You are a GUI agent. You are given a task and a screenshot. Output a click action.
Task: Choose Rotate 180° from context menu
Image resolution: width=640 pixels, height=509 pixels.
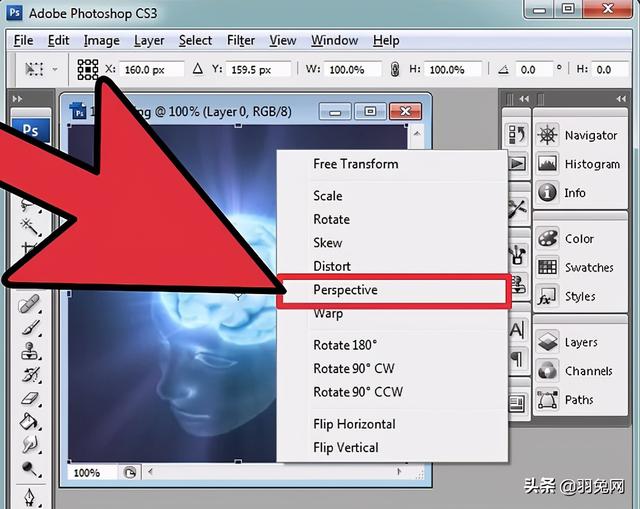pos(393,345)
